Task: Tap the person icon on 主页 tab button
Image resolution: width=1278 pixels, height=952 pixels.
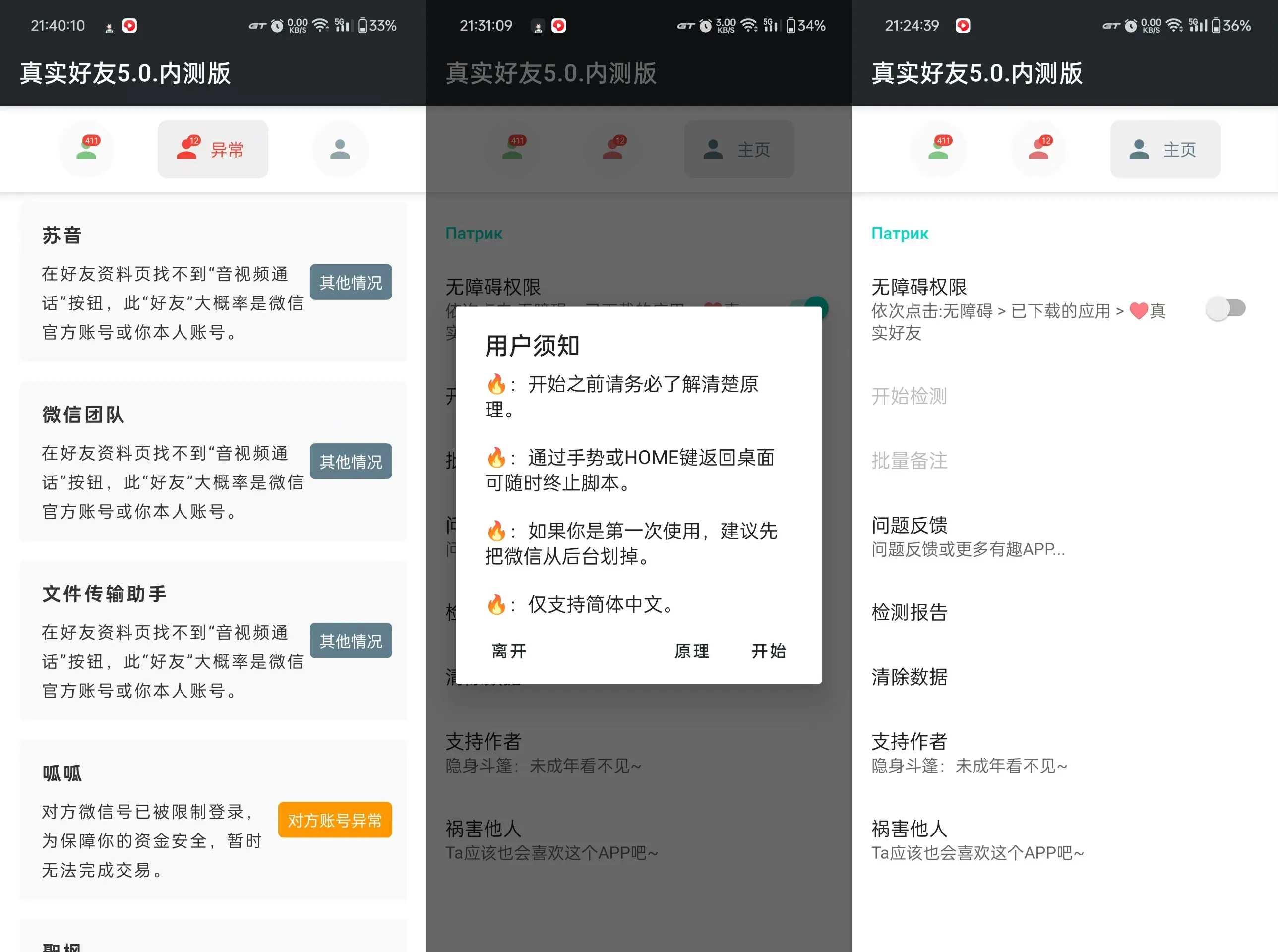Action: [x=1136, y=149]
